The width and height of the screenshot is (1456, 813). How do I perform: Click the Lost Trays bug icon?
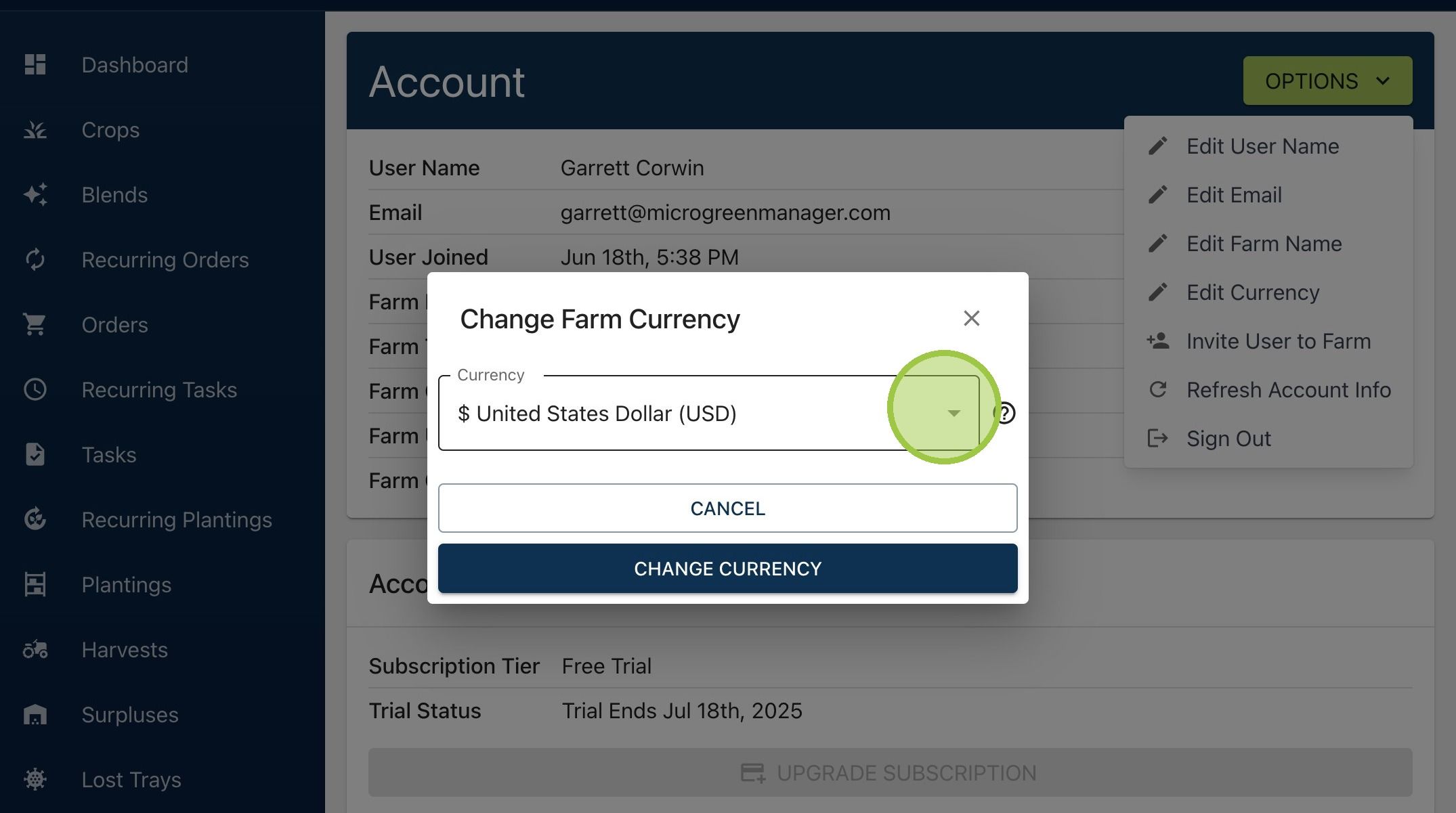tap(35, 780)
